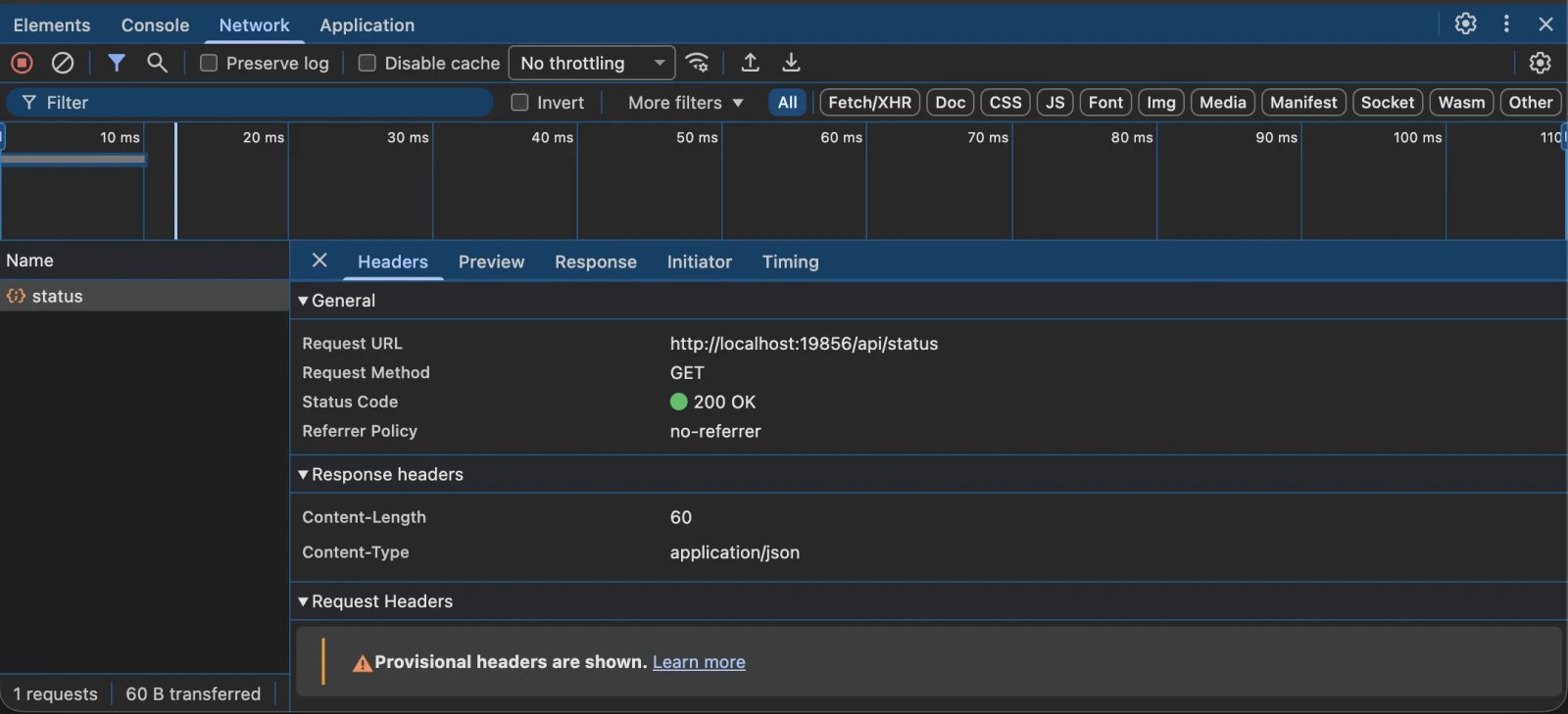The width and height of the screenshot is (1568, 714).
Task: Open the More filters dropdown
Action: coord(685,102)
